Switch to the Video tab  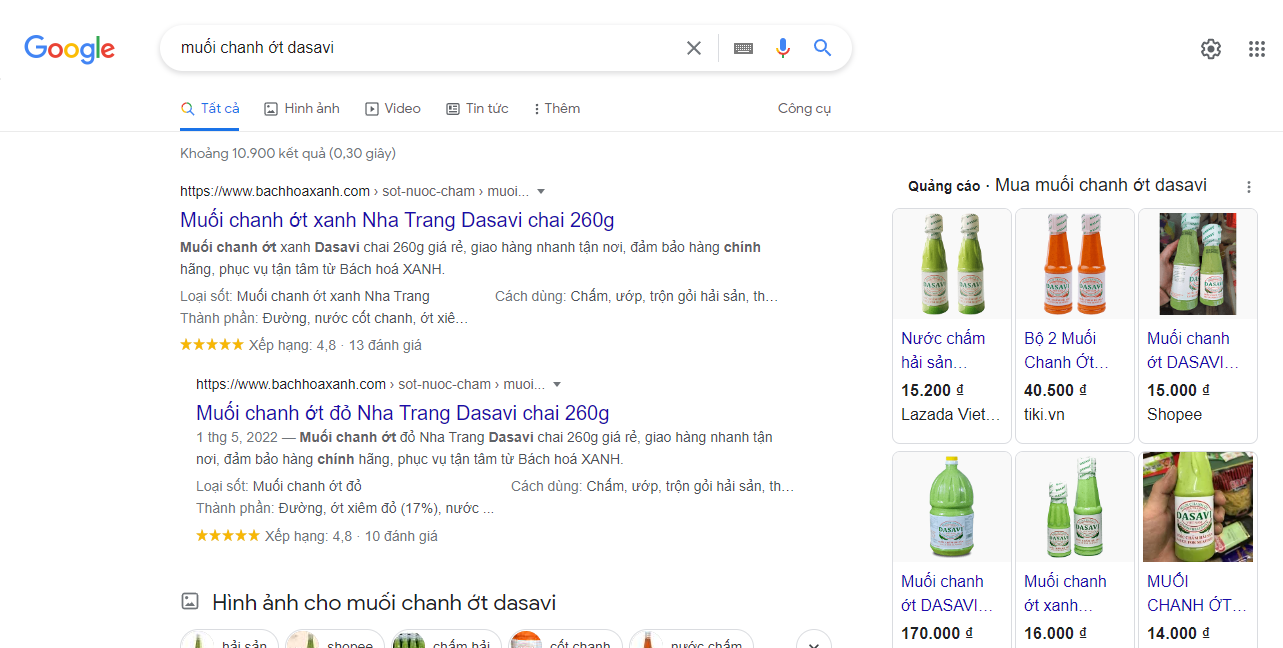click(x=393, y=108)
